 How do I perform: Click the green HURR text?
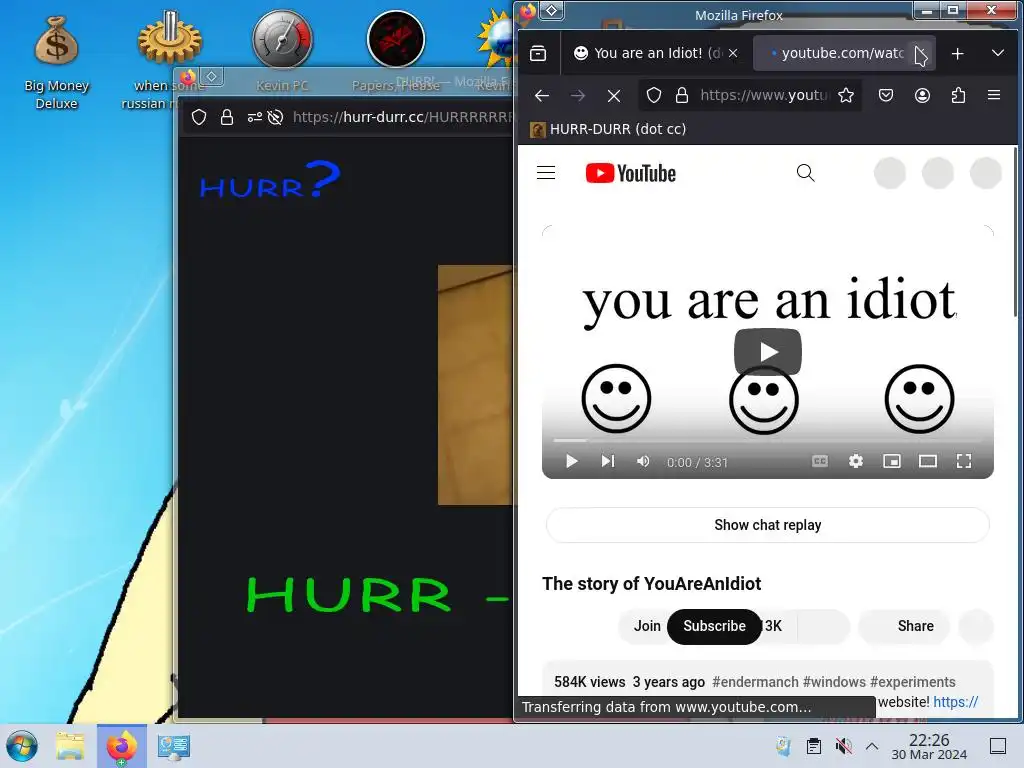349,595
